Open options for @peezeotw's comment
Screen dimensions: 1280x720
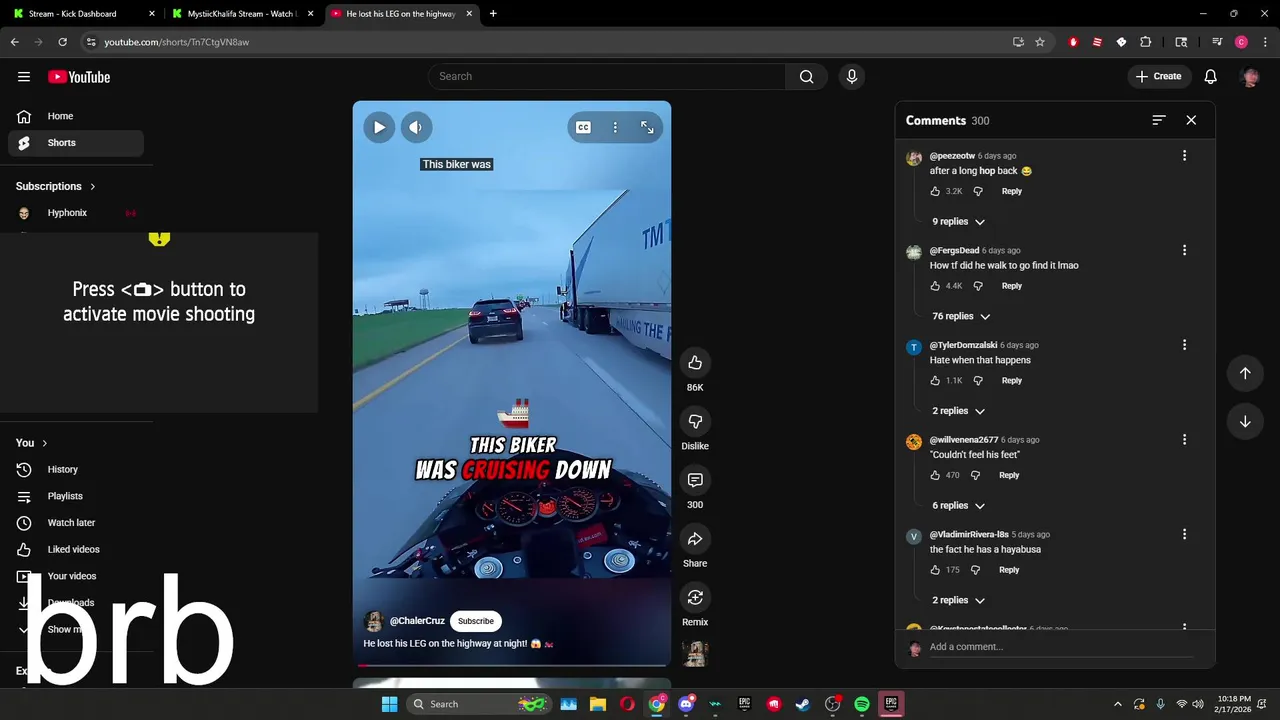click(x=1184, y=155)
